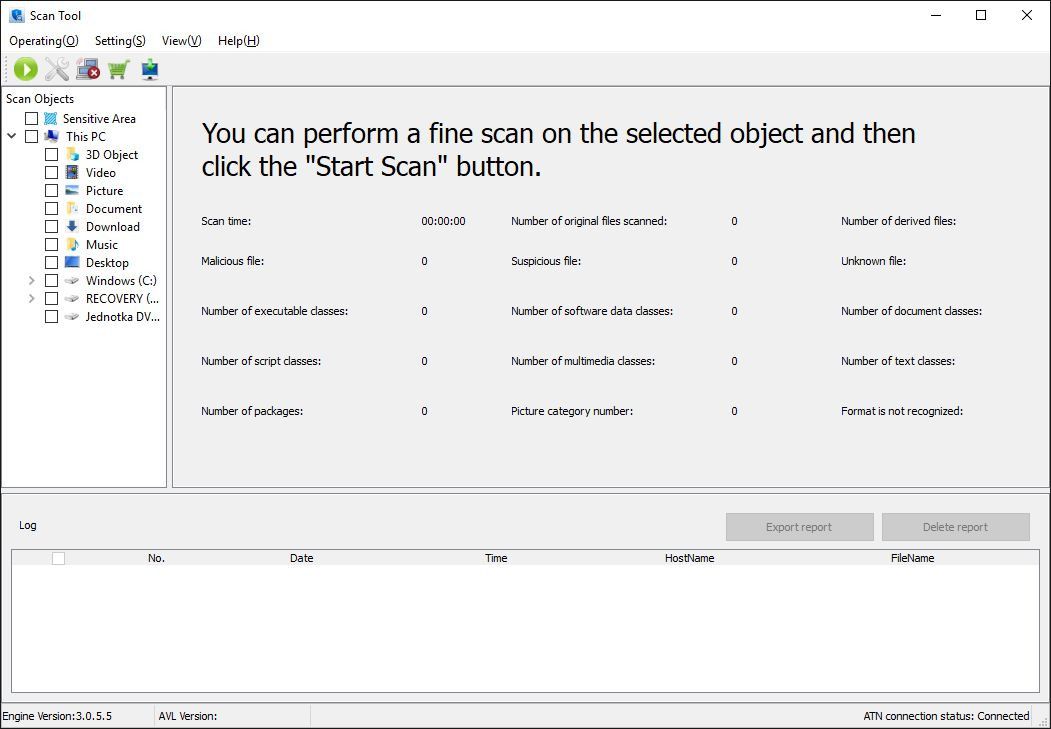Collapse the This PC tree node
Viewport: 1051px width, 729px height.
(x=12, y=137)
